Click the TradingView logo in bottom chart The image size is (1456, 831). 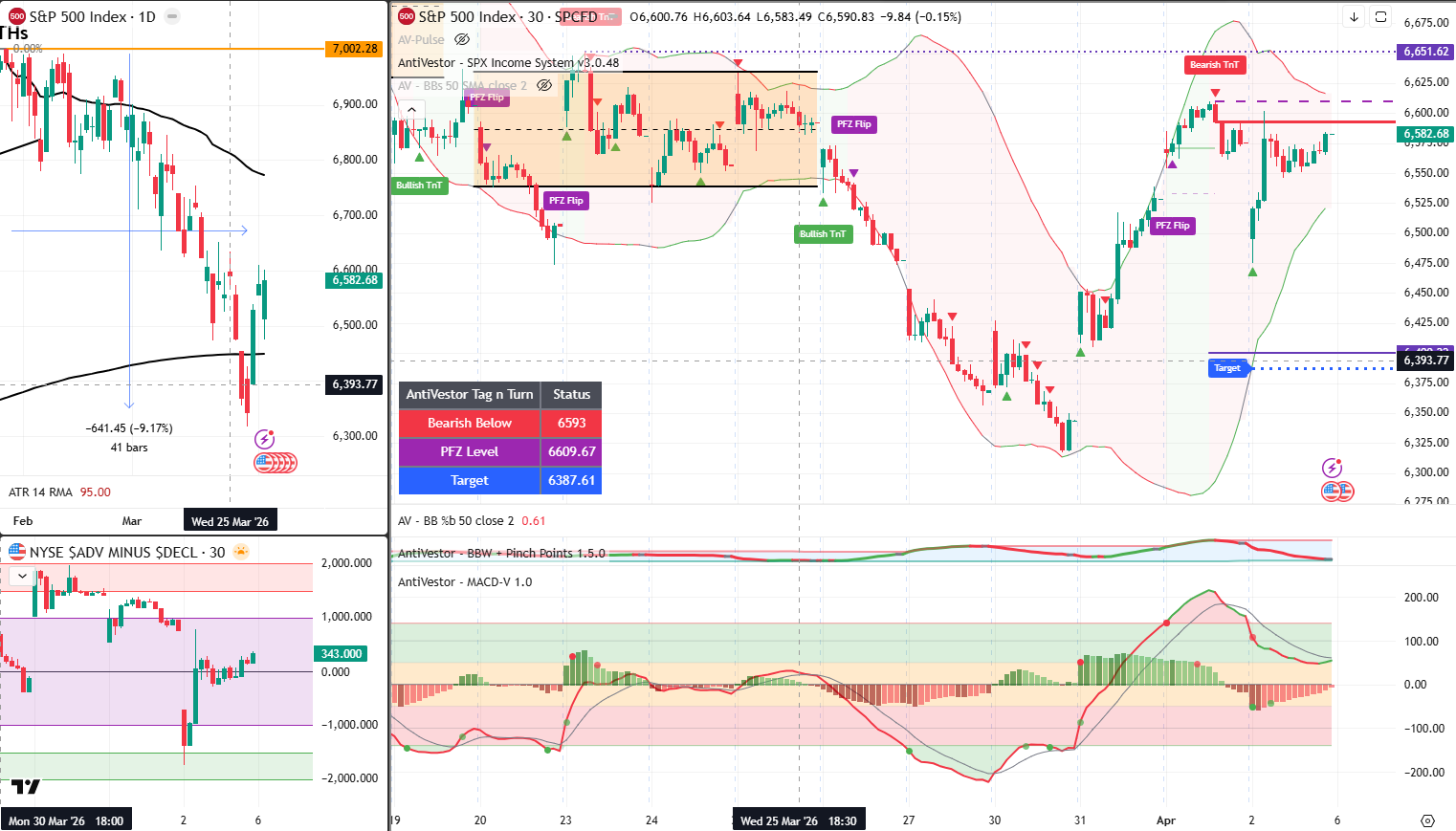pos(26,786)
